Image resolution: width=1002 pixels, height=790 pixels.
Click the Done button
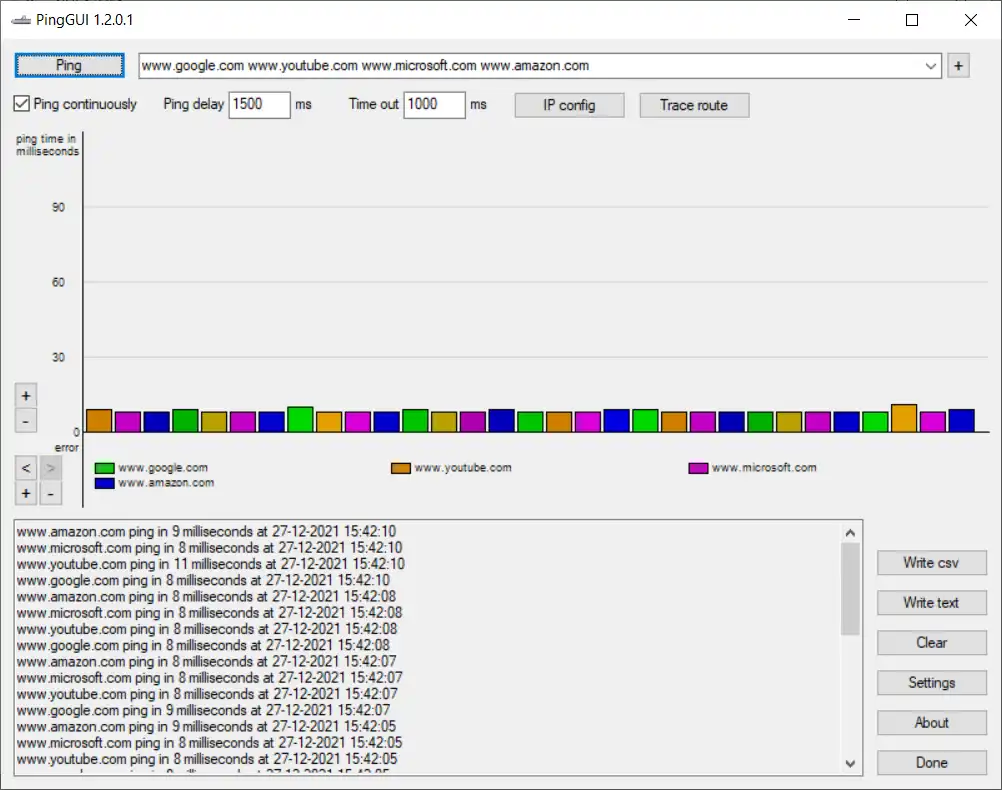pyautogui.click(x=932, y=763)
